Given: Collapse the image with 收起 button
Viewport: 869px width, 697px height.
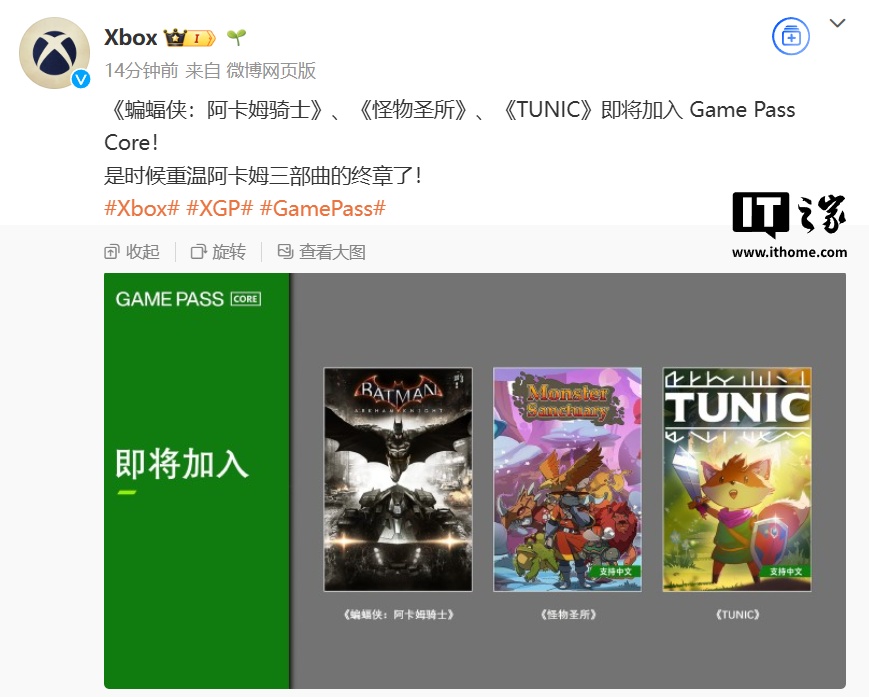Looking at the screenshot, I should [132, 252].
